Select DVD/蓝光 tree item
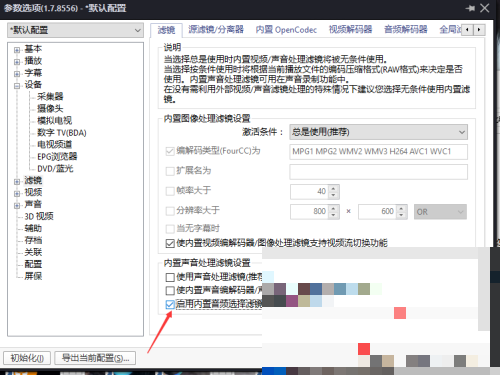 pyautogui.click(x=55, y=168)
